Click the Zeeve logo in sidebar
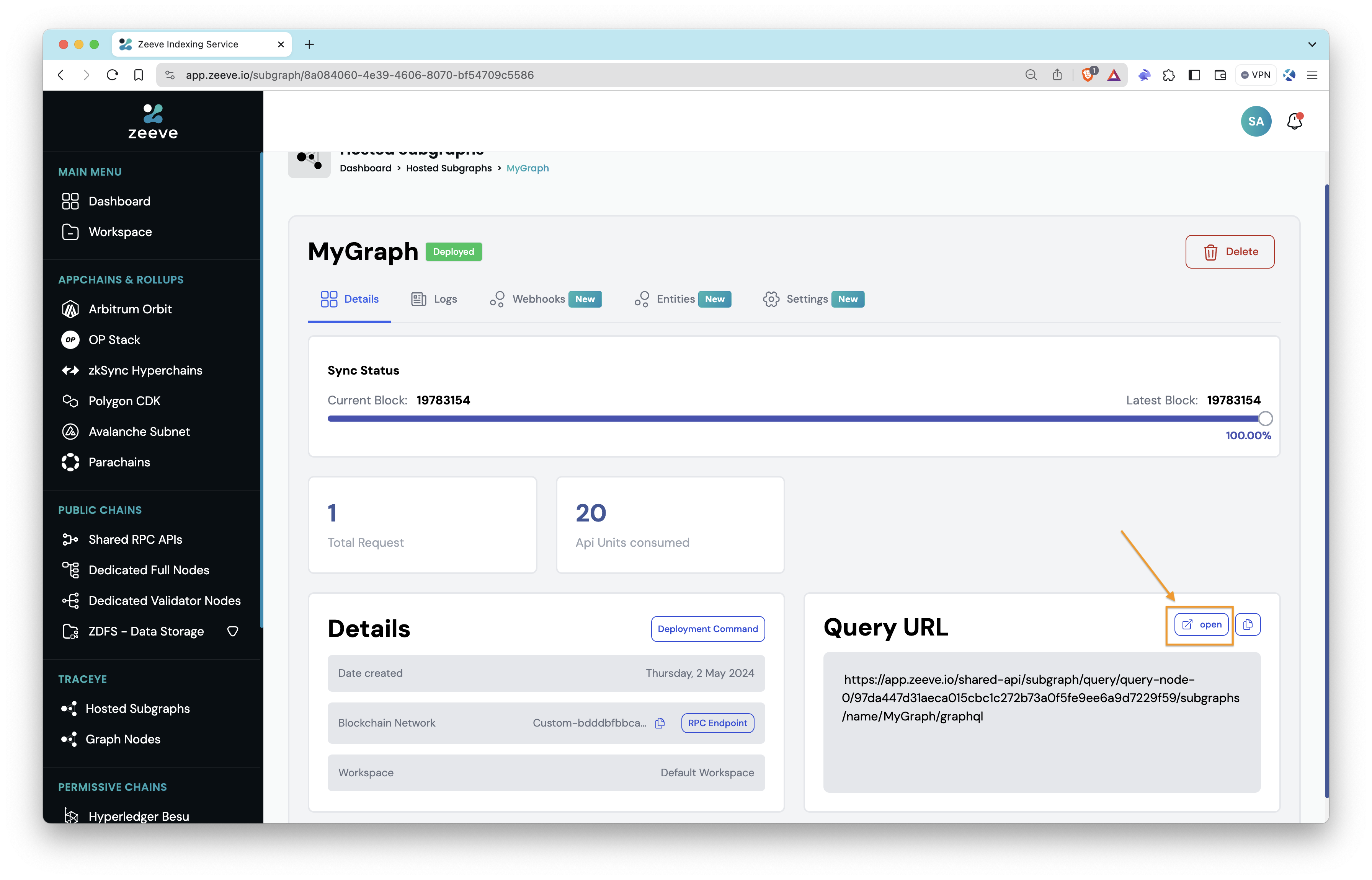1372x880 pixels. tap(153, 121)
